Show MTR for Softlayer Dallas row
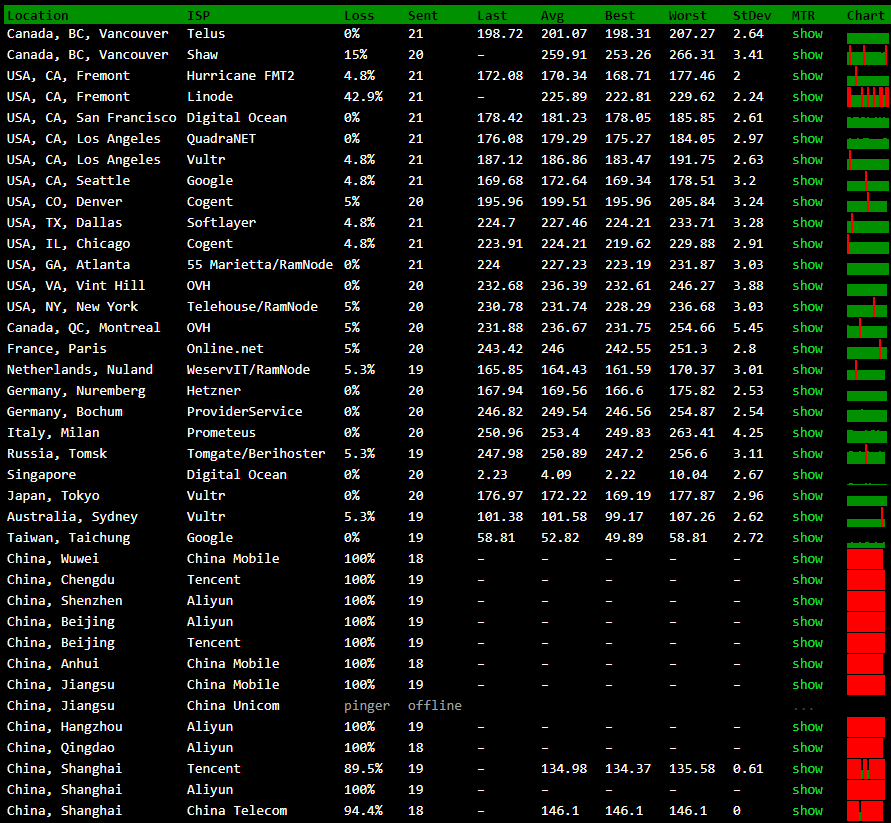Viewport: 891px width, 823px height. click(x=807, y=223)
